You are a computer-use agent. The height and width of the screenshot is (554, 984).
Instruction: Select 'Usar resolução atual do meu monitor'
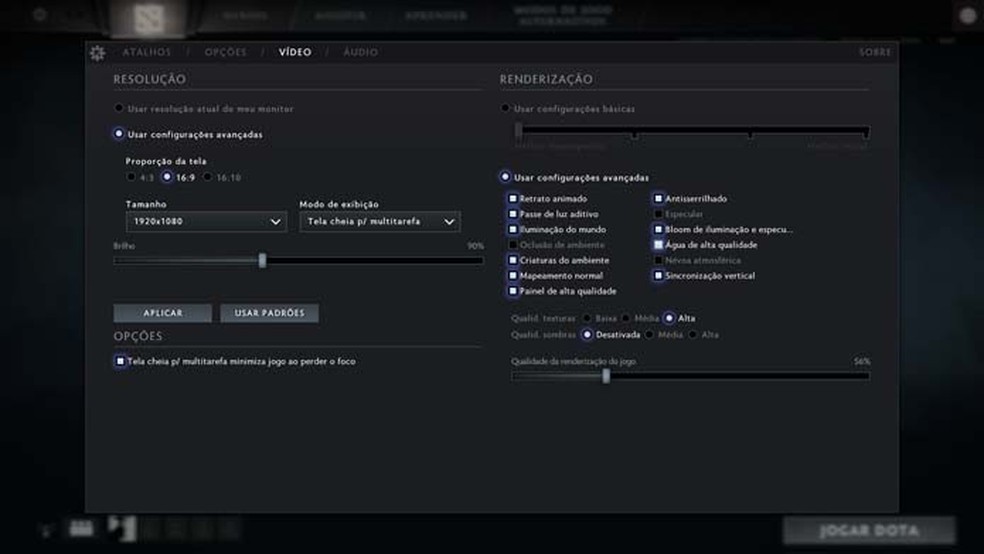click(x=119, y=108)
